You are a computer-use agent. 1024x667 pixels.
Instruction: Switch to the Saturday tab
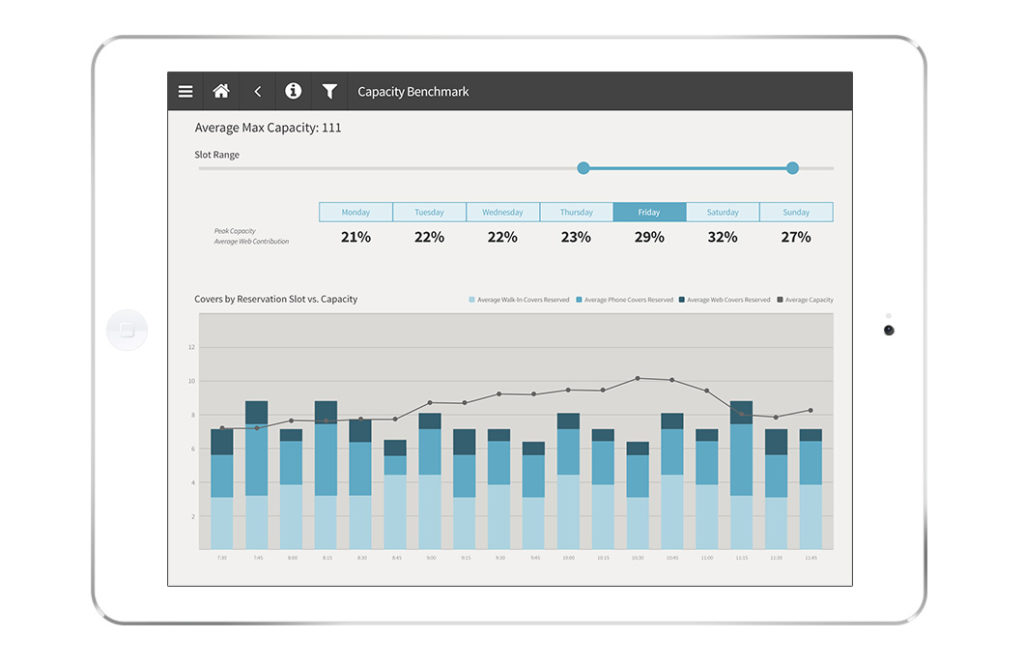[x=723, y=212]
